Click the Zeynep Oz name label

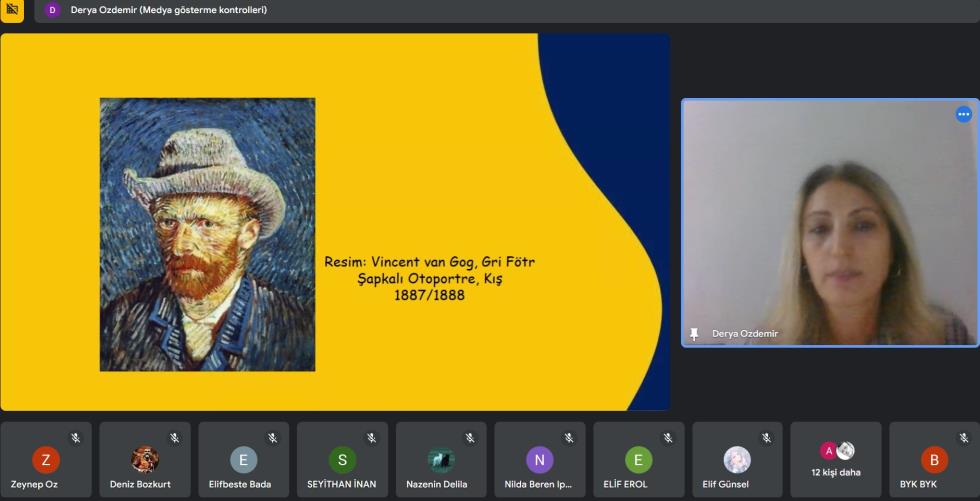pyautogui.click(x=34, y=484)
